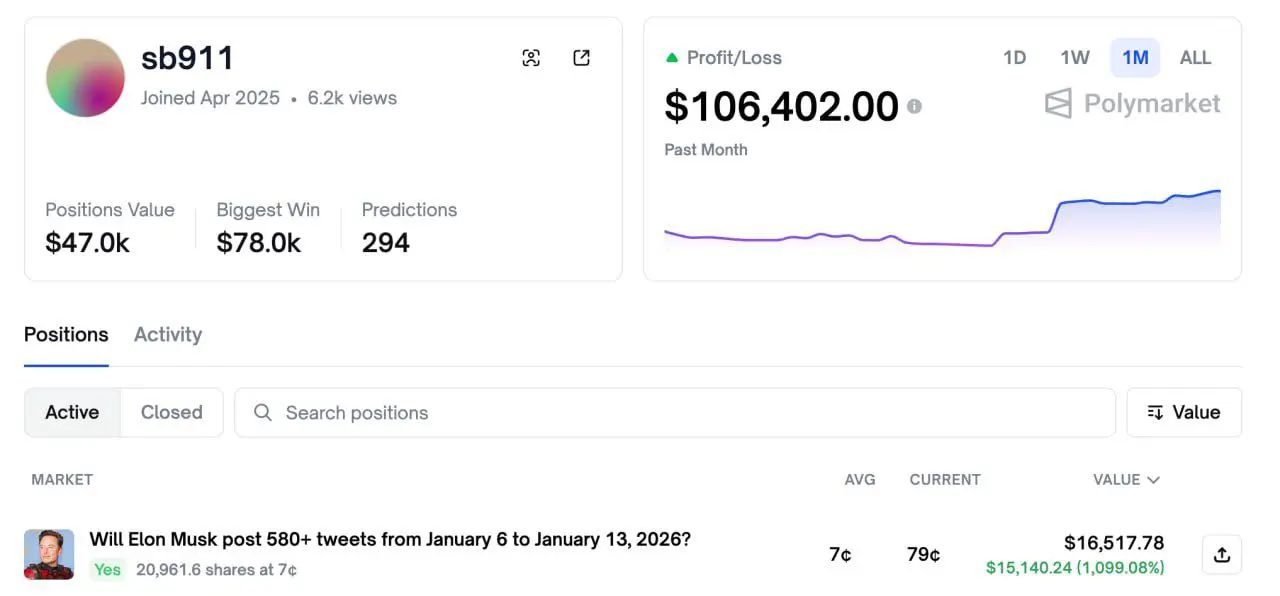Switch chart range to ALL

point(1195,58)
